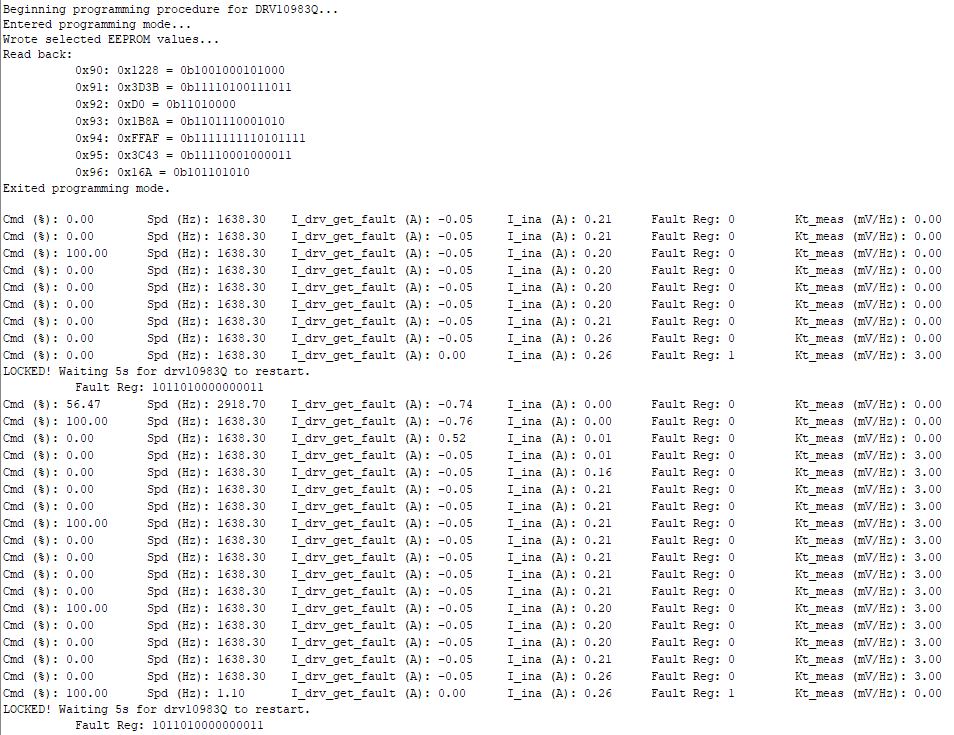Select hex value 0x1228
This screenshot has height=735, width=954.
click(x=138, y=71)
